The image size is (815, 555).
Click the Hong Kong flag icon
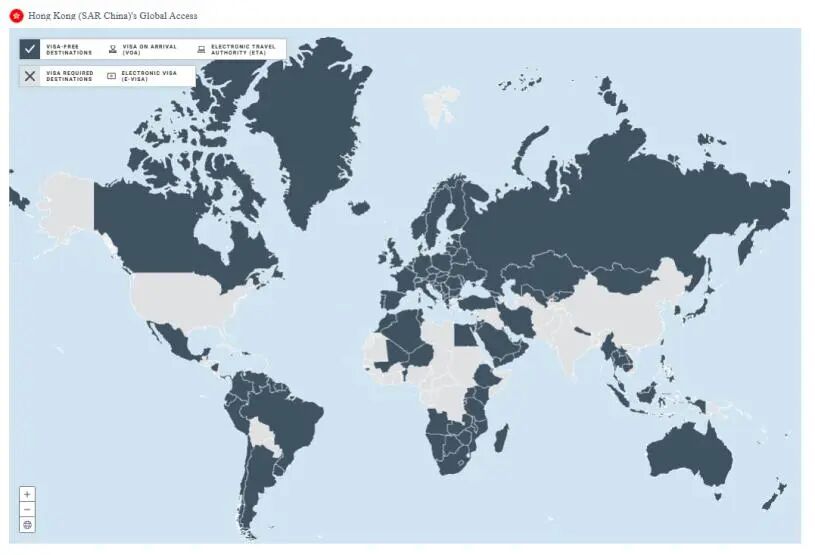(x=17, y=16)
